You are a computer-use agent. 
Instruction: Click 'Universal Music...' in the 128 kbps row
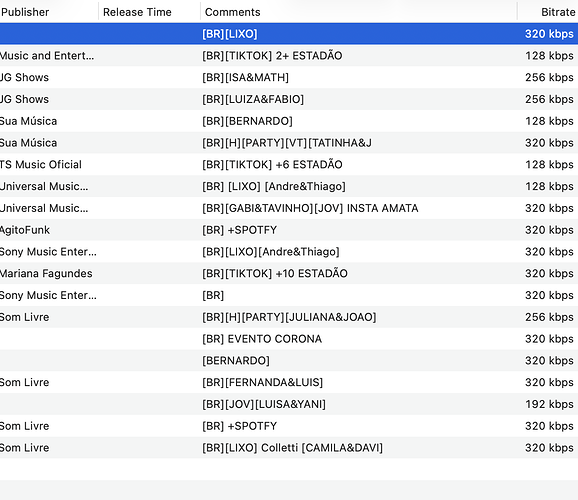[x=44, y=186]
